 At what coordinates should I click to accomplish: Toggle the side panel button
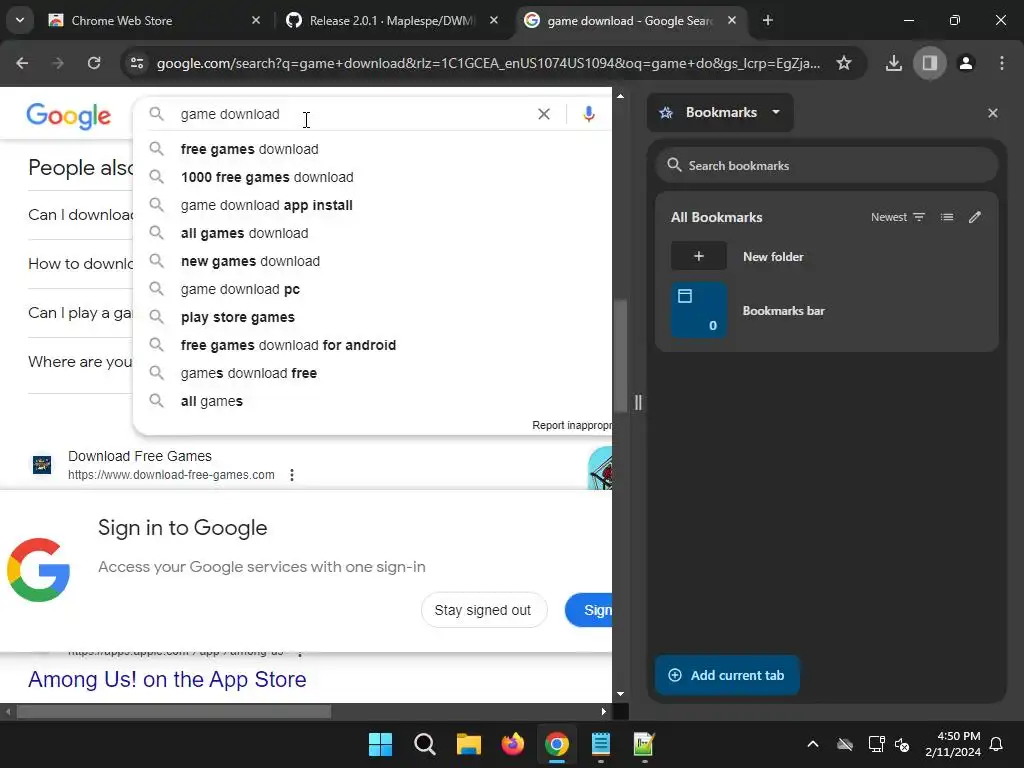coord(929,63)
